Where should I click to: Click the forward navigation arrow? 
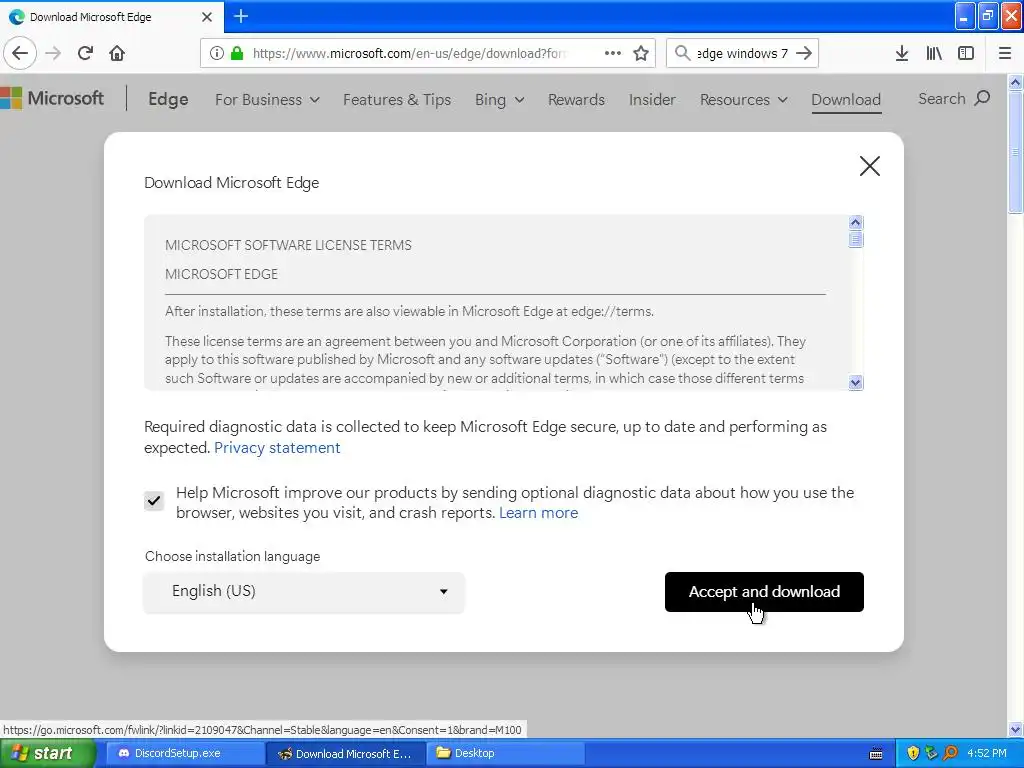point(53,53)
